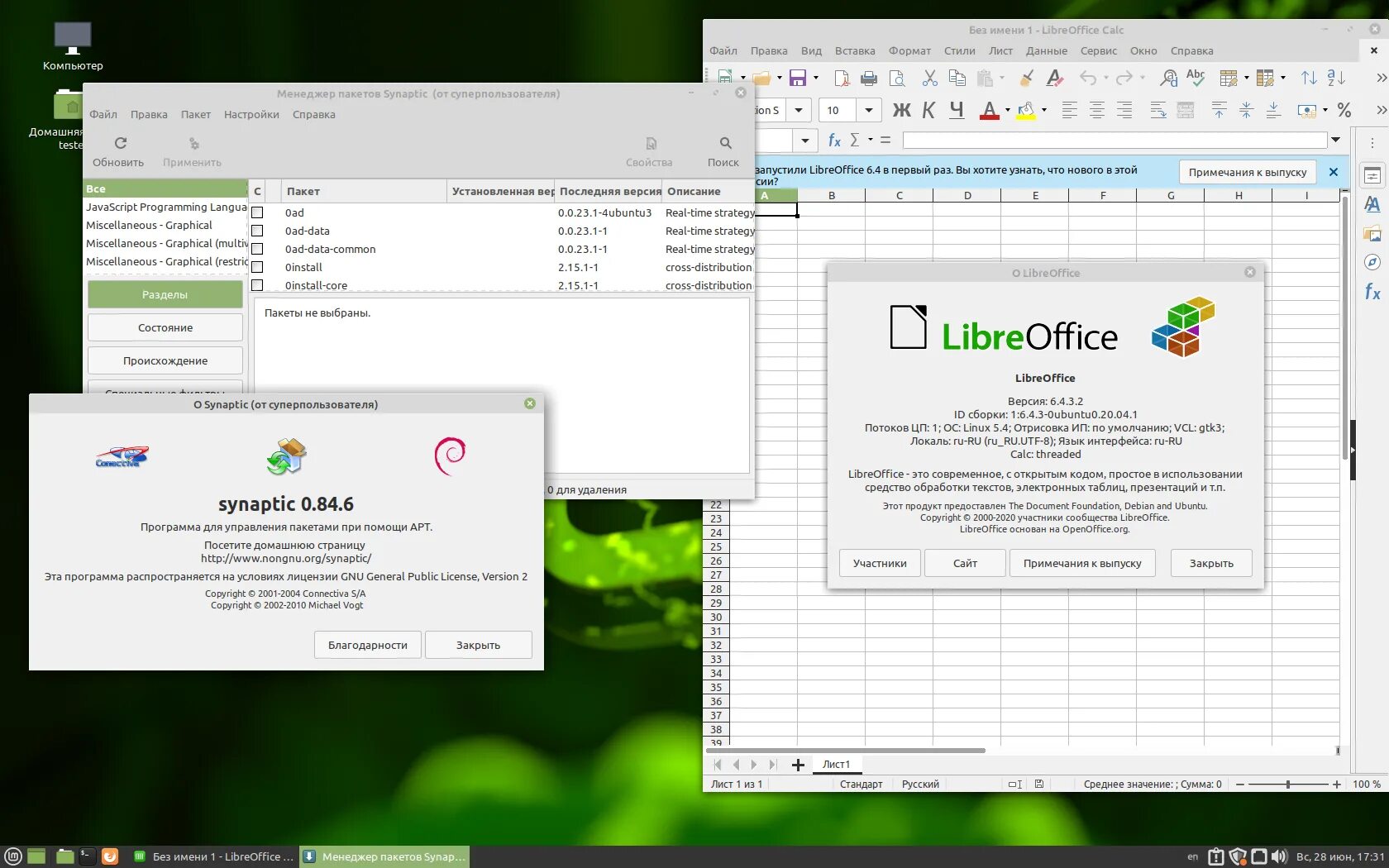Open the Save dropdown arrow in Calc

(x=816, y=78)
